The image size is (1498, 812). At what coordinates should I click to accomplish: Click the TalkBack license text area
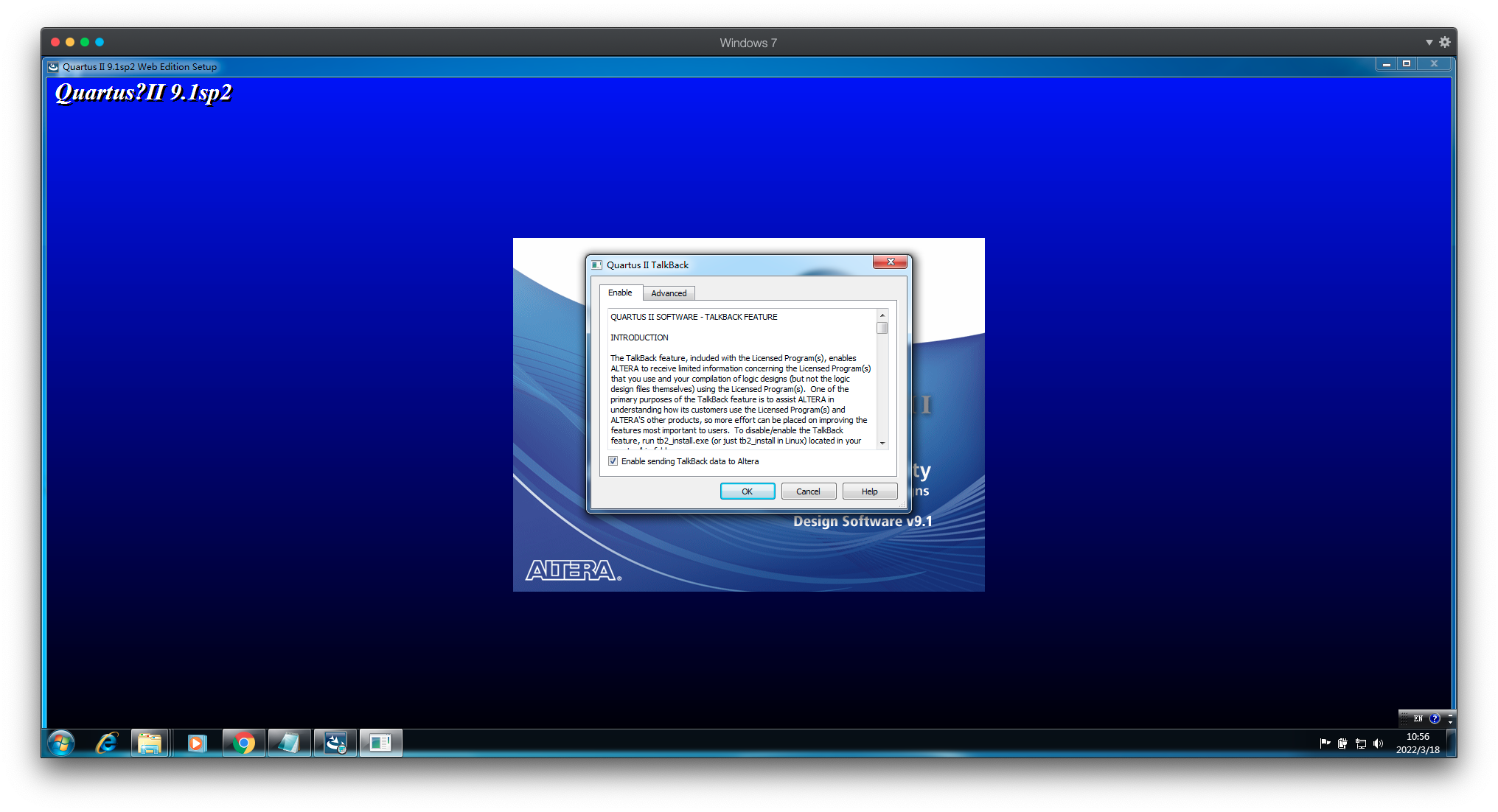pos(742,379)
